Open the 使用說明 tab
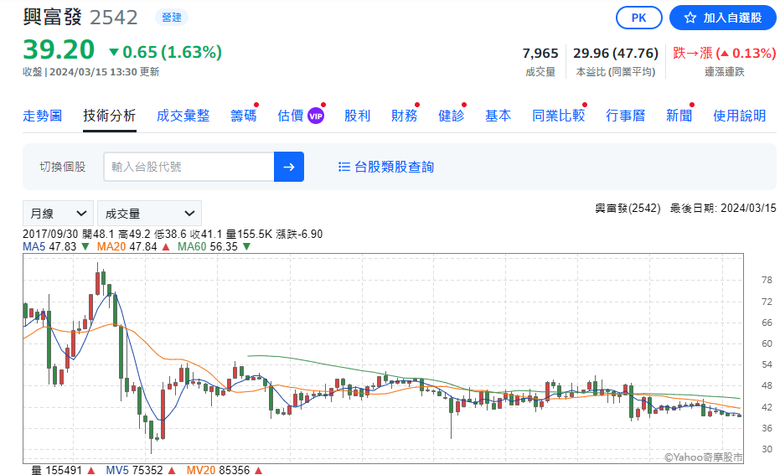Screen dimensions: 780x475 739,116
